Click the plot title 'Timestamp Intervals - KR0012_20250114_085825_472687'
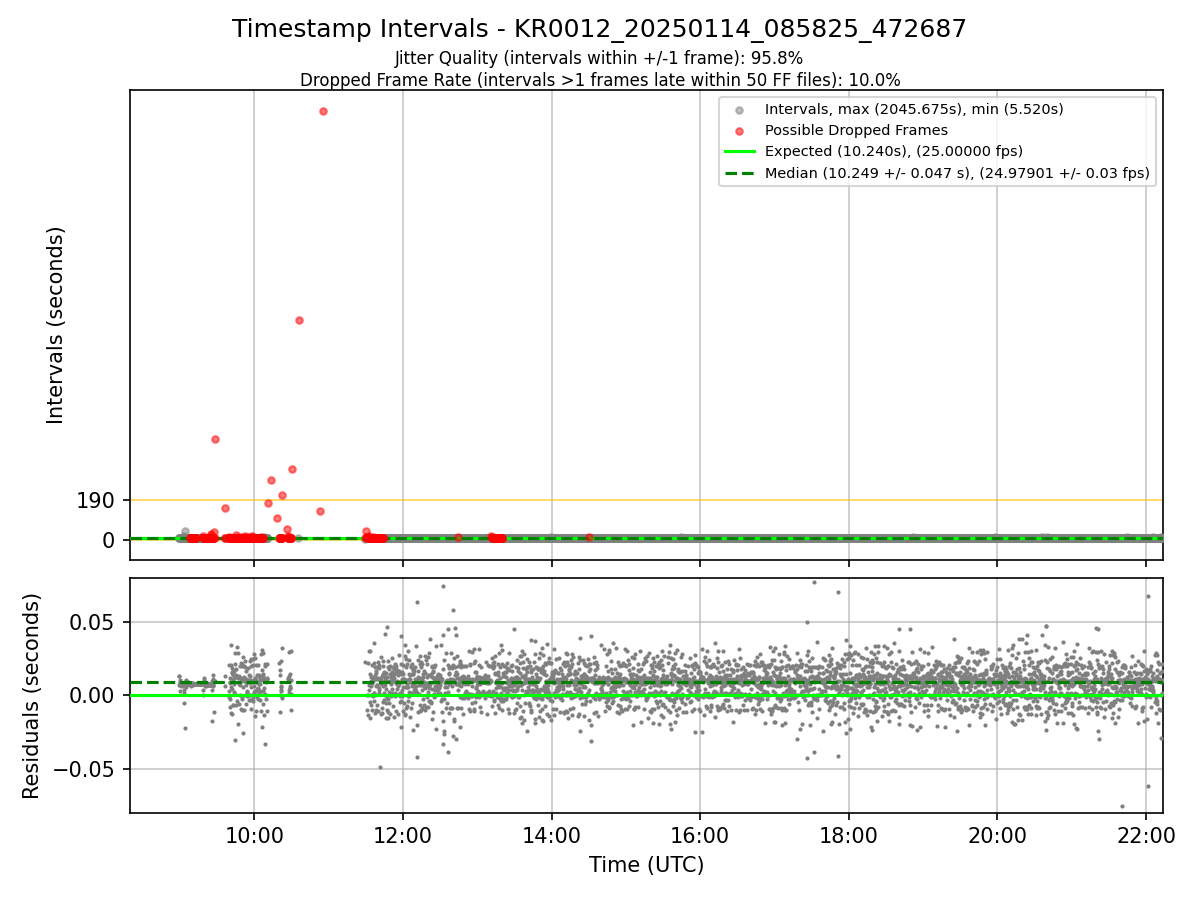1200x900 pixels. 599,29
